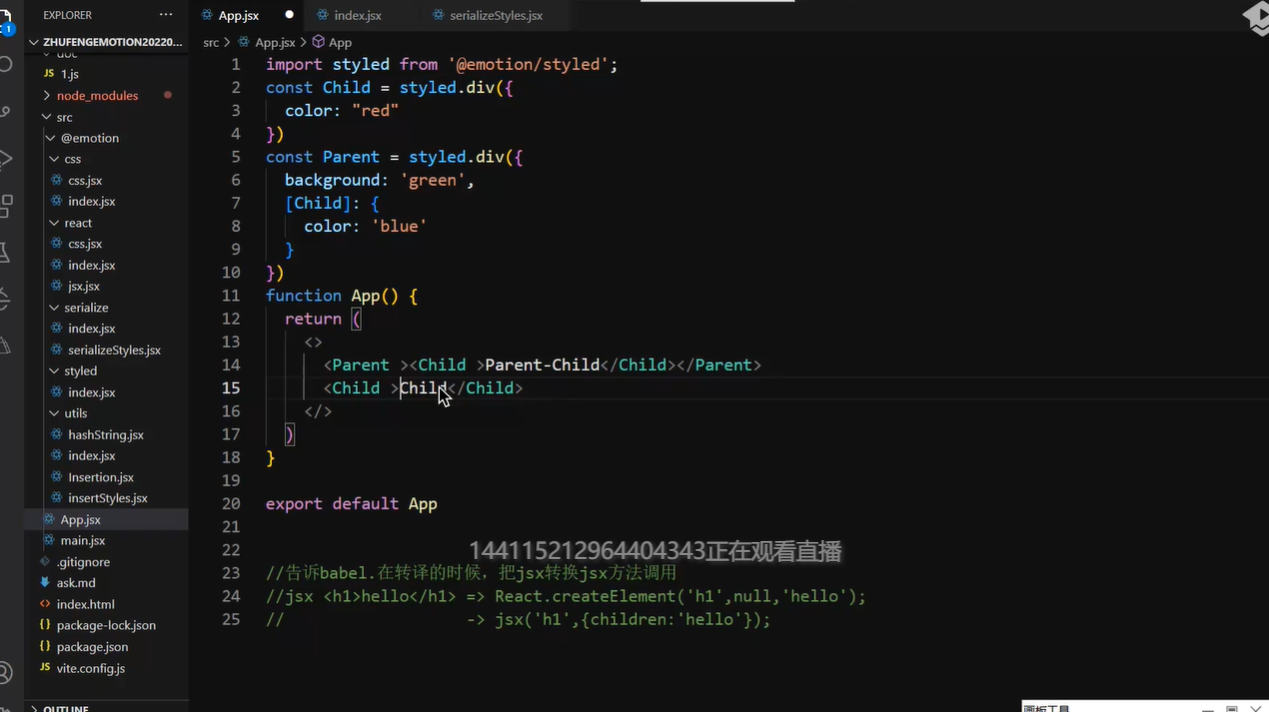Switch to the serializeStyles.jsx editor tab

coord(494,16)
